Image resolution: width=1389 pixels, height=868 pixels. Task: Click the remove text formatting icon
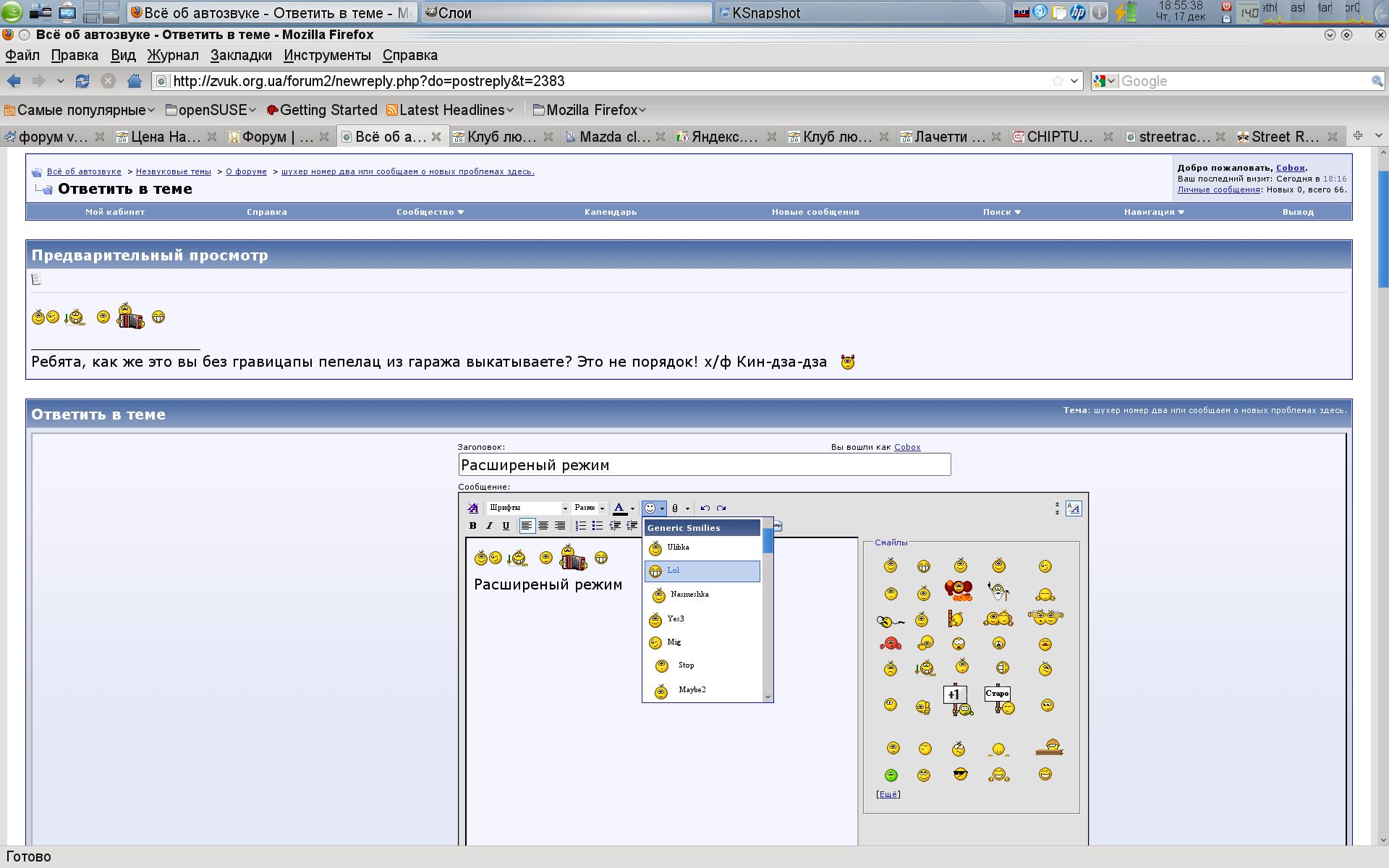point(473,508)
